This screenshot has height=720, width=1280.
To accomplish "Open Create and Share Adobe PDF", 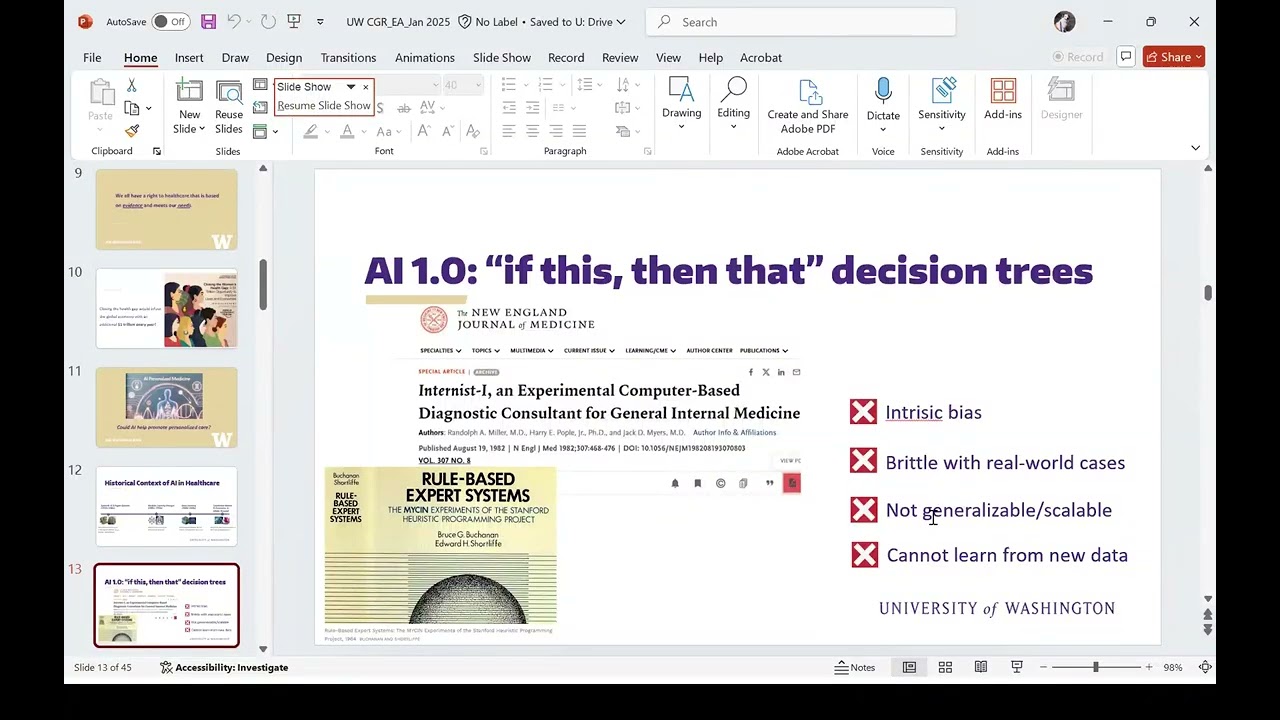I will (x=808, y=106).
